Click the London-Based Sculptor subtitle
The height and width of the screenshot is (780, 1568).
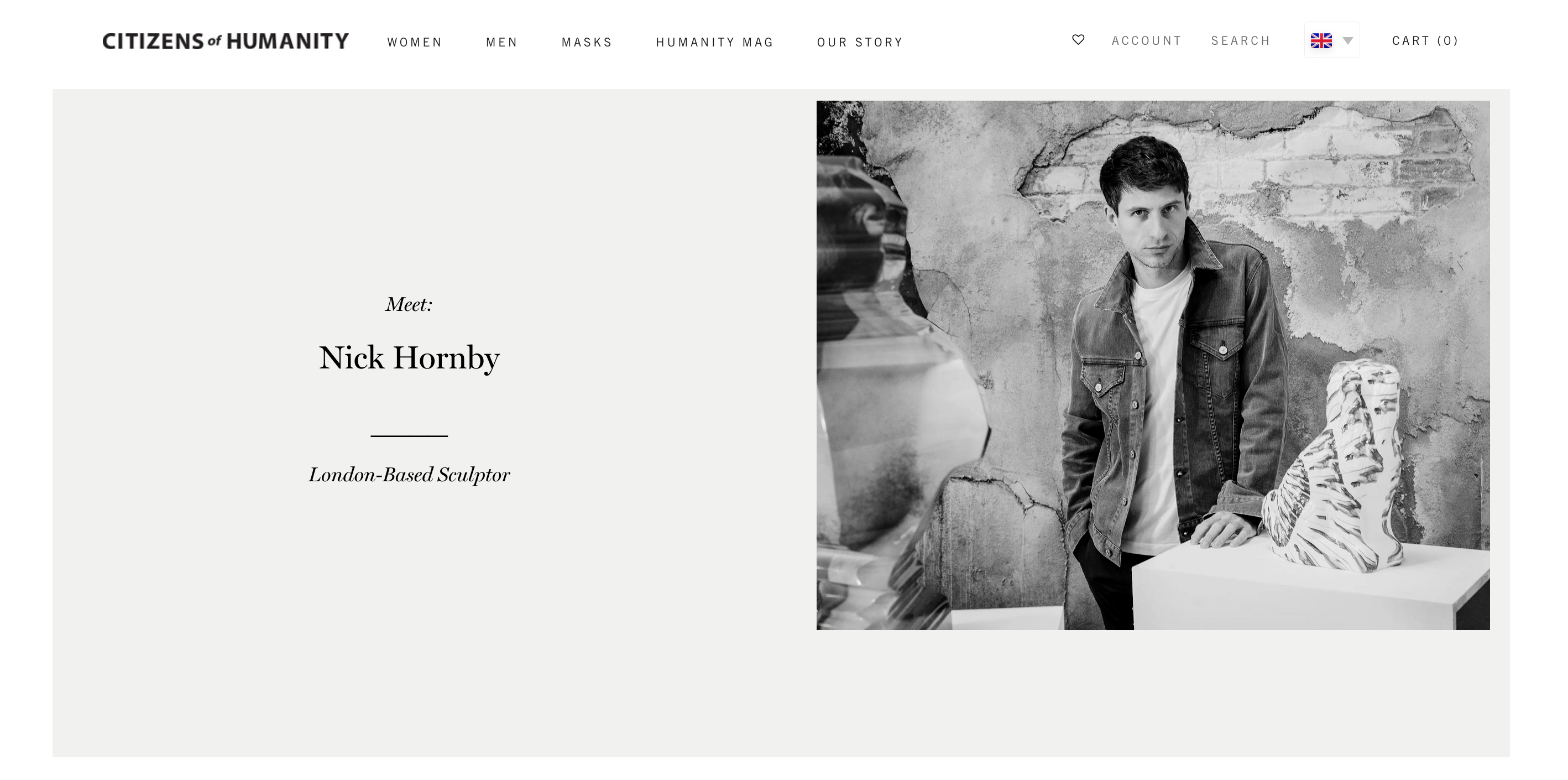(x=409, y=475)
